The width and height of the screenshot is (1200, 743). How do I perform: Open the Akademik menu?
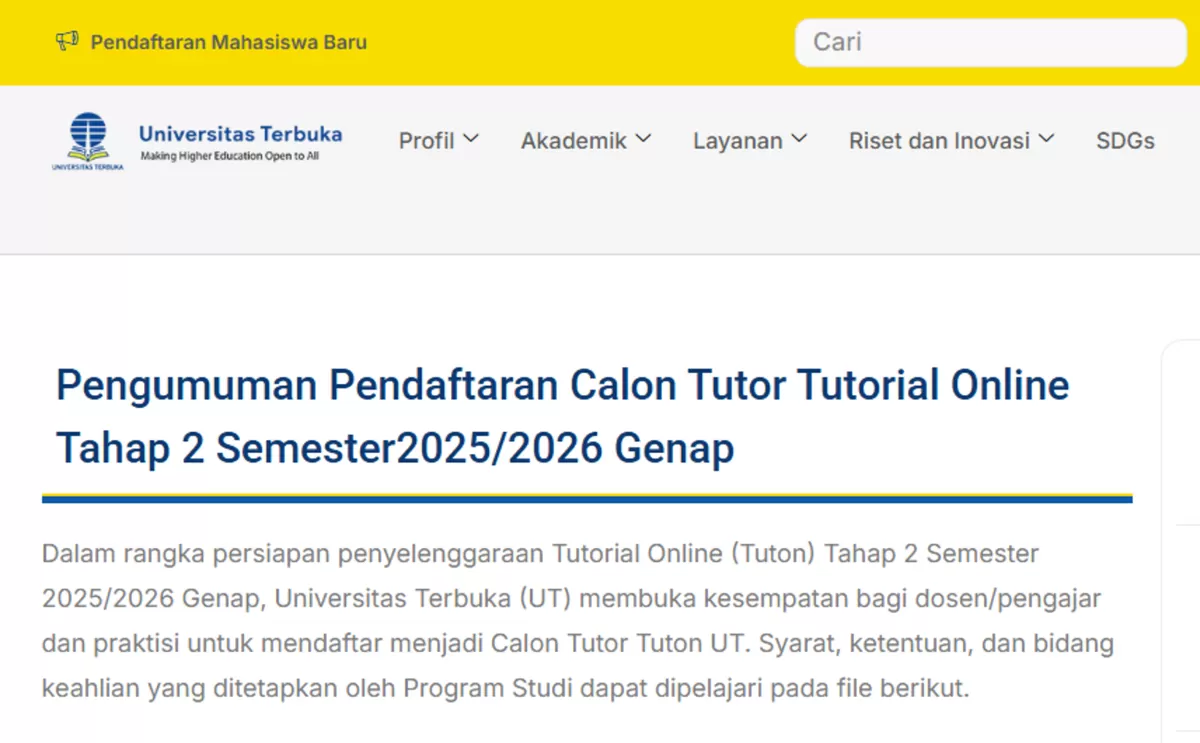[574, 141]
